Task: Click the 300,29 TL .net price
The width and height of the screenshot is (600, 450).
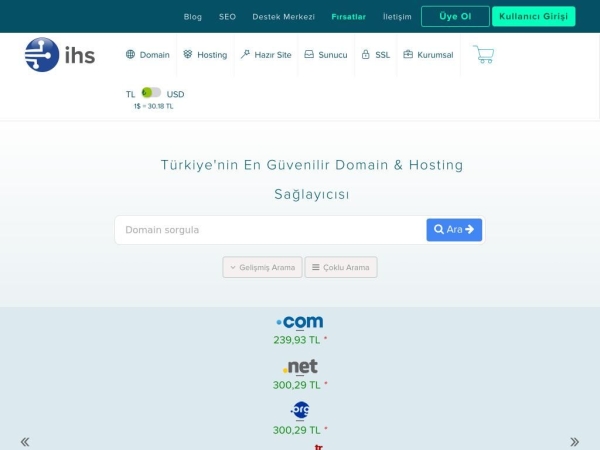Action: tap(297, 385)
